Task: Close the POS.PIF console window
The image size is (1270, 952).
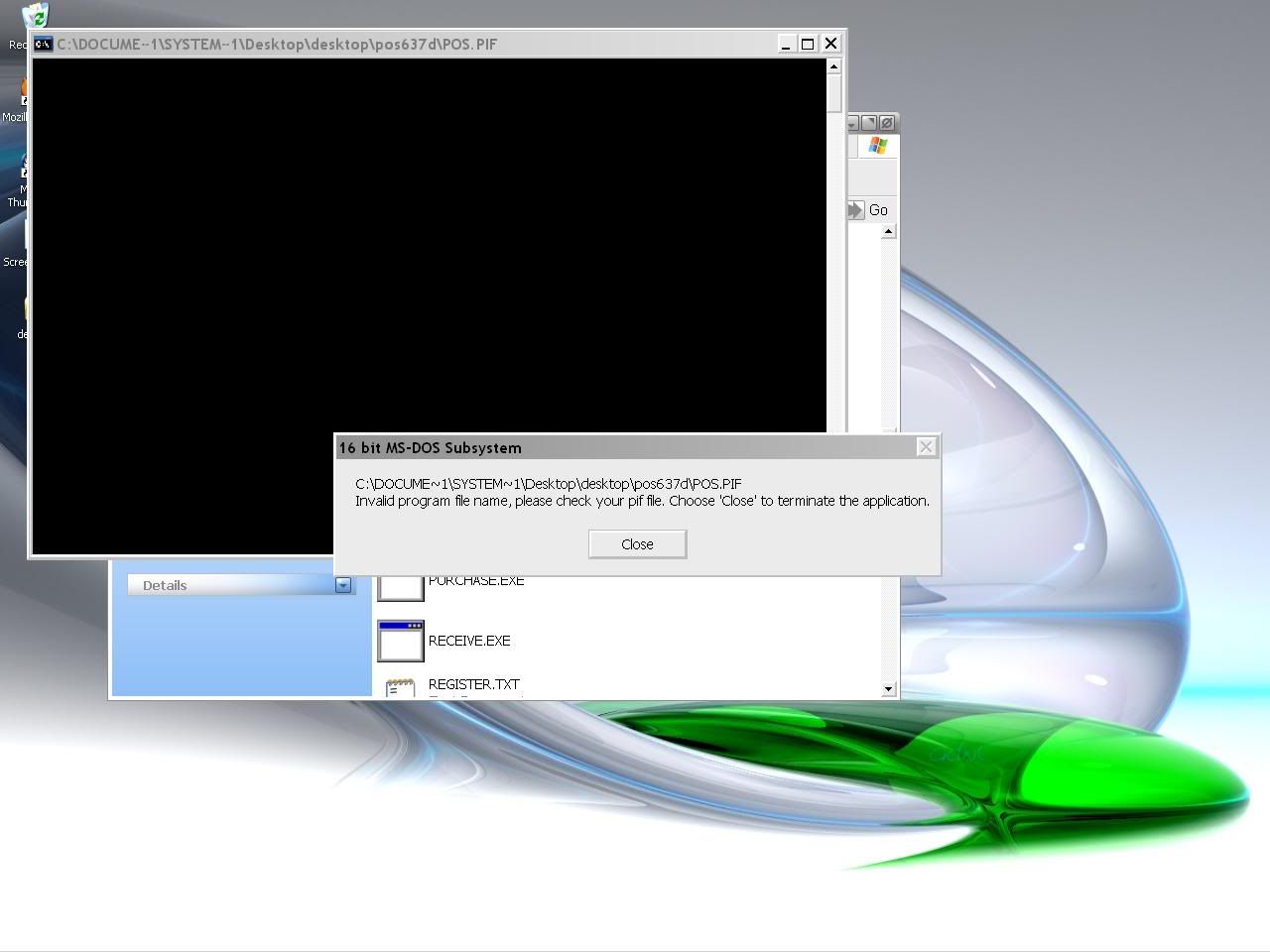Action: point(830,44)
